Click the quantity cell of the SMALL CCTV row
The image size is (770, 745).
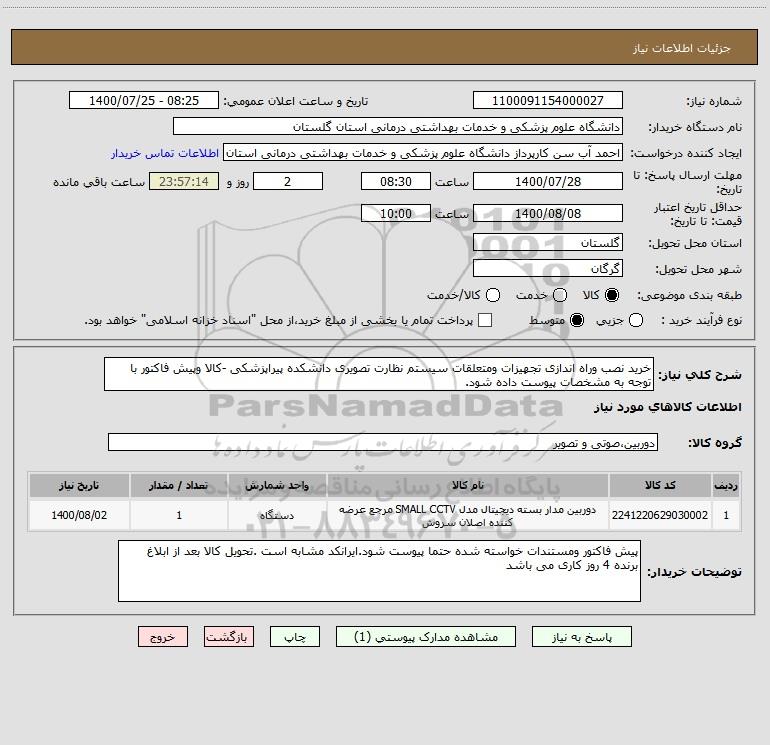[x=179, y=515]
